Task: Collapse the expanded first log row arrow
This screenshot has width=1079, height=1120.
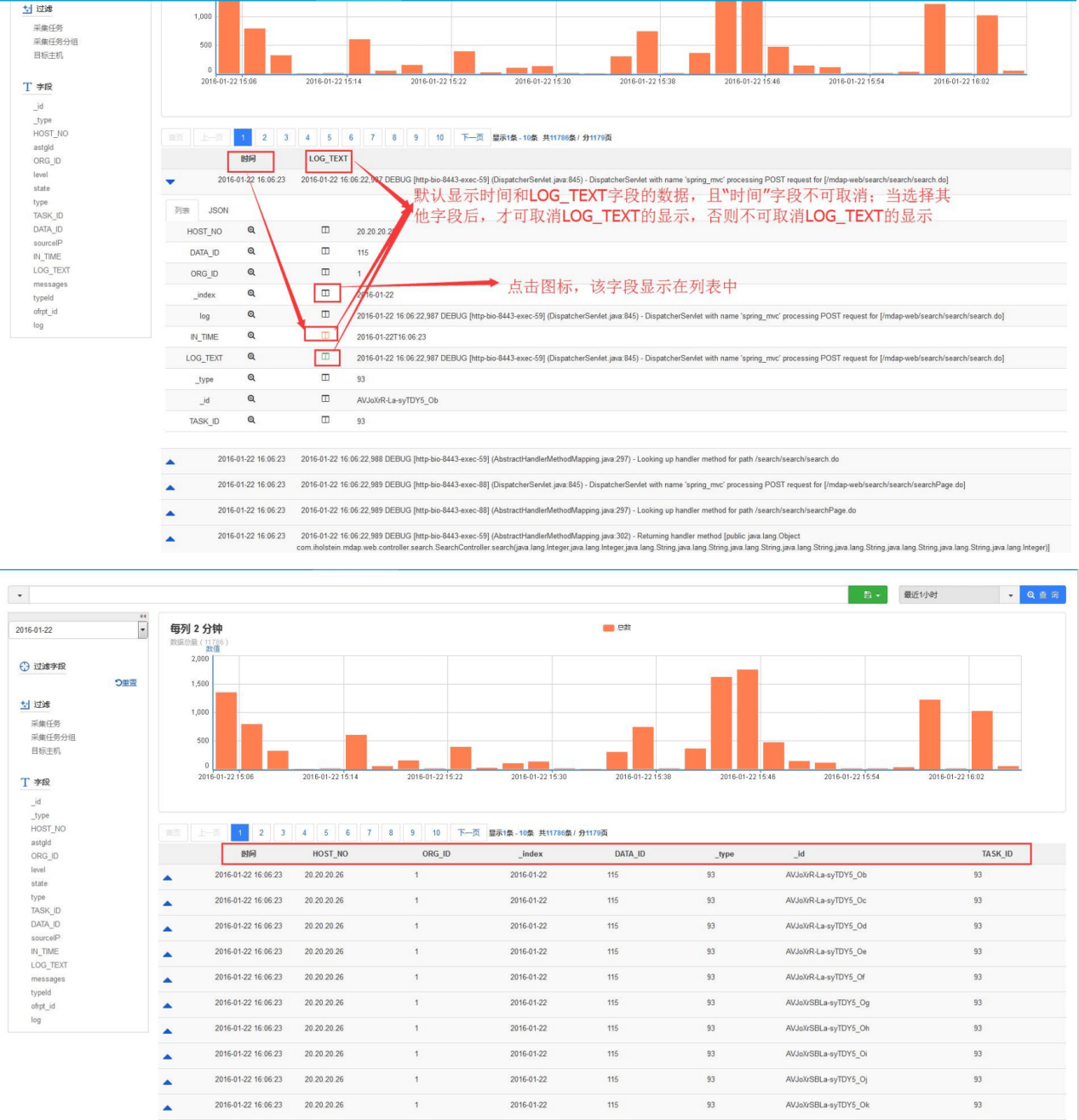Action: coord(170,181)
